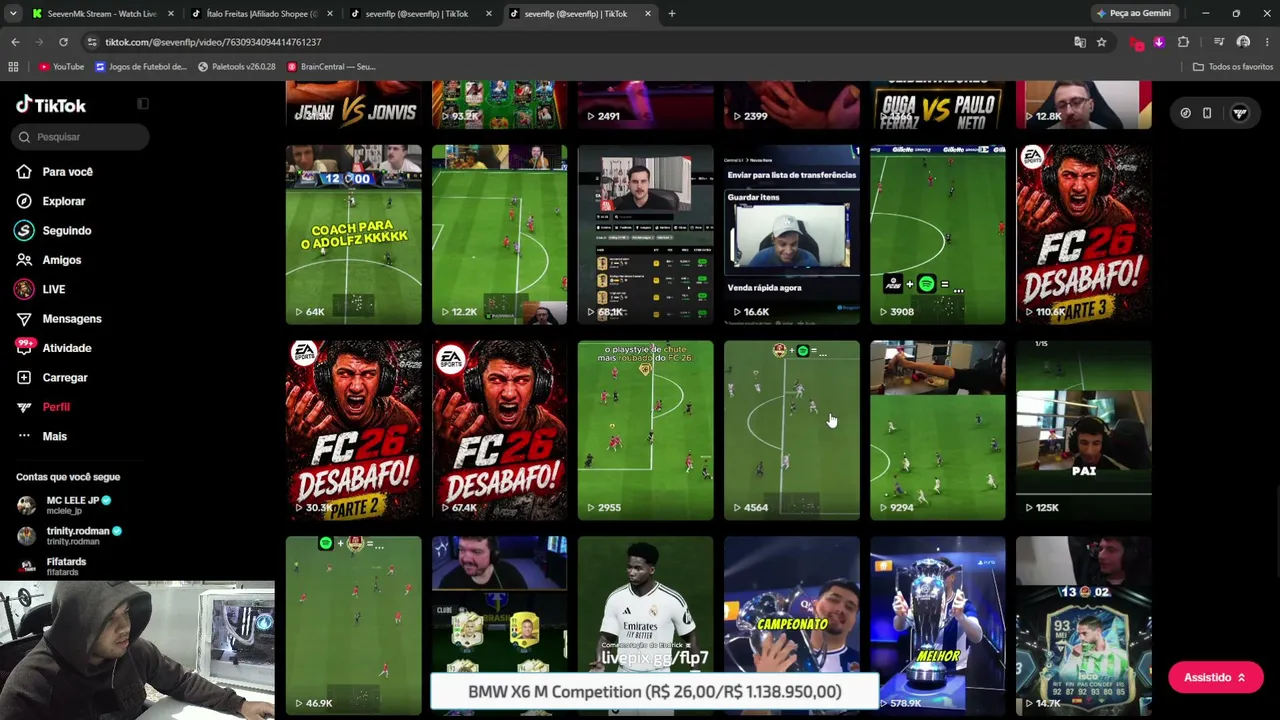
Task: Open the BrainCentral bookmark
Action: click(x=331, y=67)
